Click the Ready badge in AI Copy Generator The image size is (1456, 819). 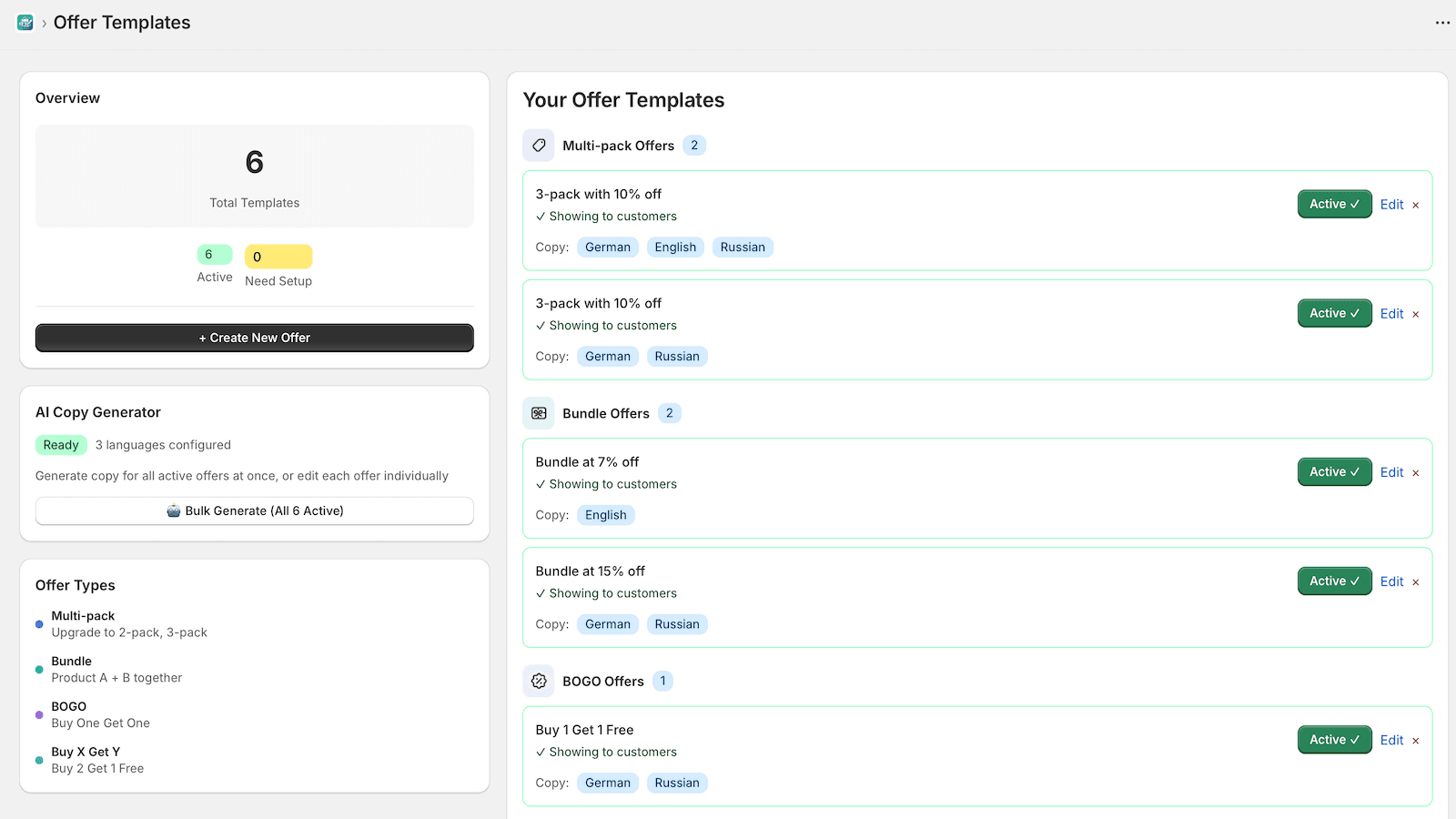click(60, 445)
